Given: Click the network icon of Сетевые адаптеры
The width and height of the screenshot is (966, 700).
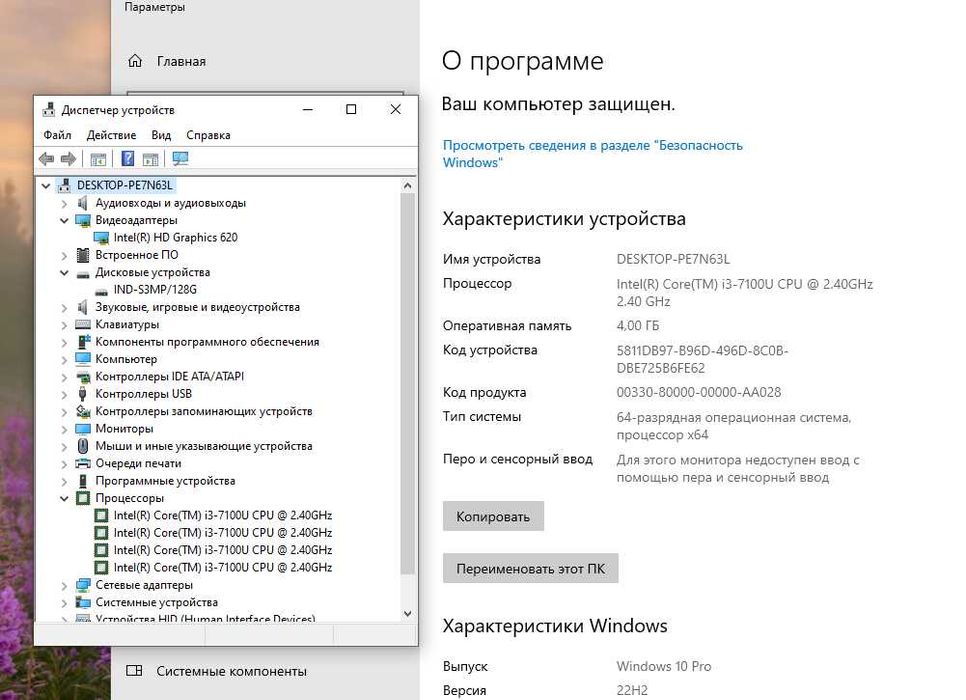Looking at the screenshot, I should (83, 585).
